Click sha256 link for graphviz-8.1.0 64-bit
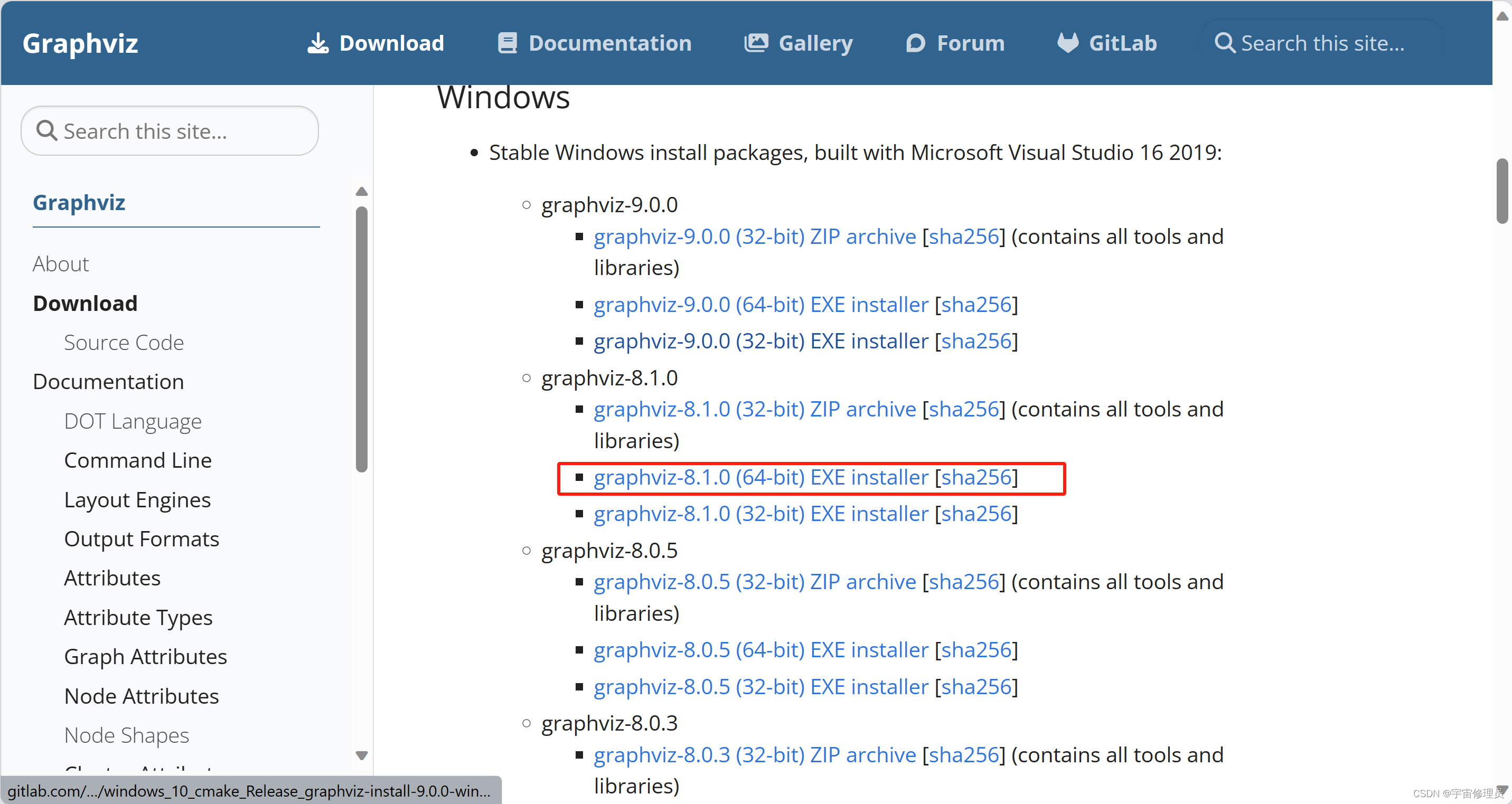Screen dimensions: 1512x804 pos(976,476)
